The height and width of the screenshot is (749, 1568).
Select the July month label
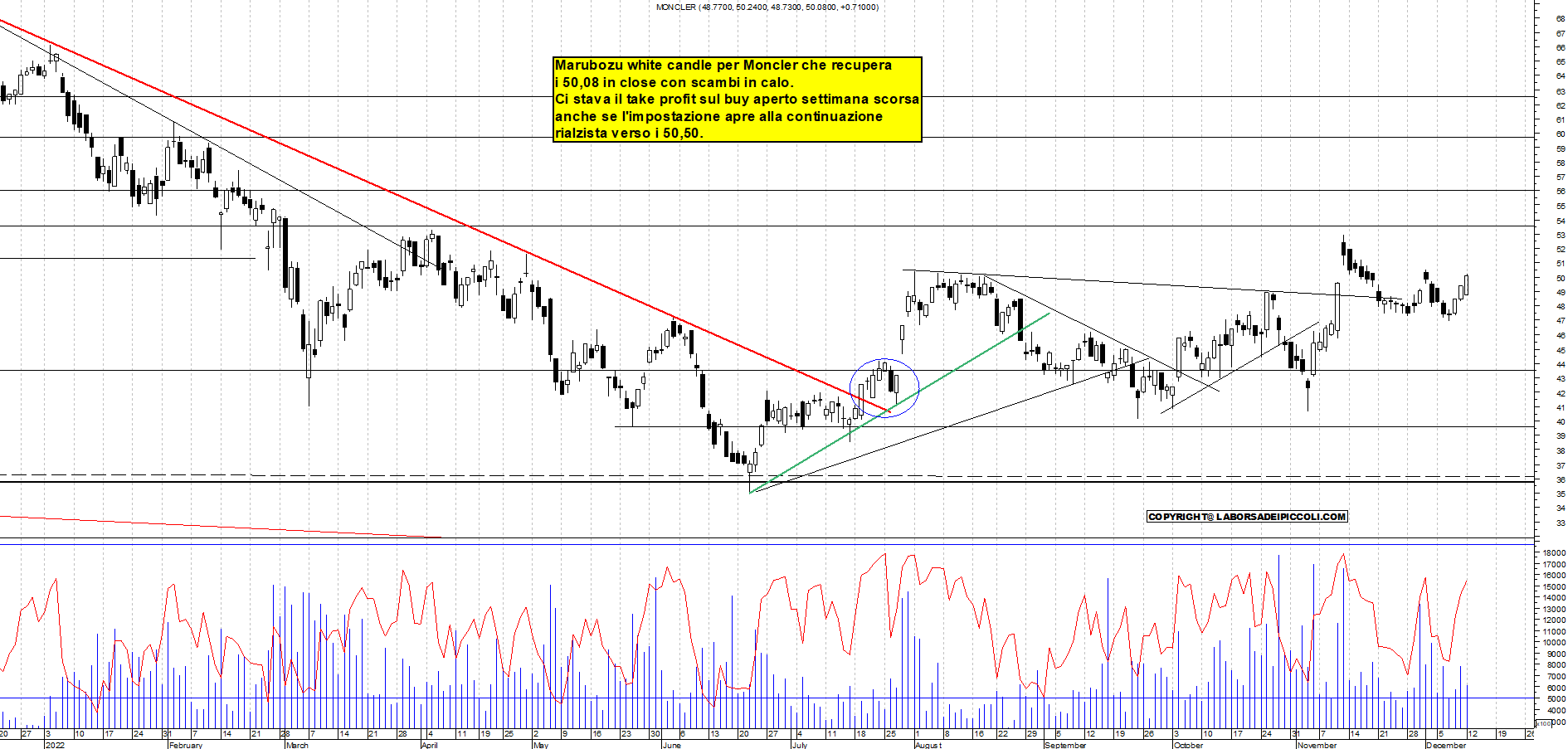pos(799,745)
